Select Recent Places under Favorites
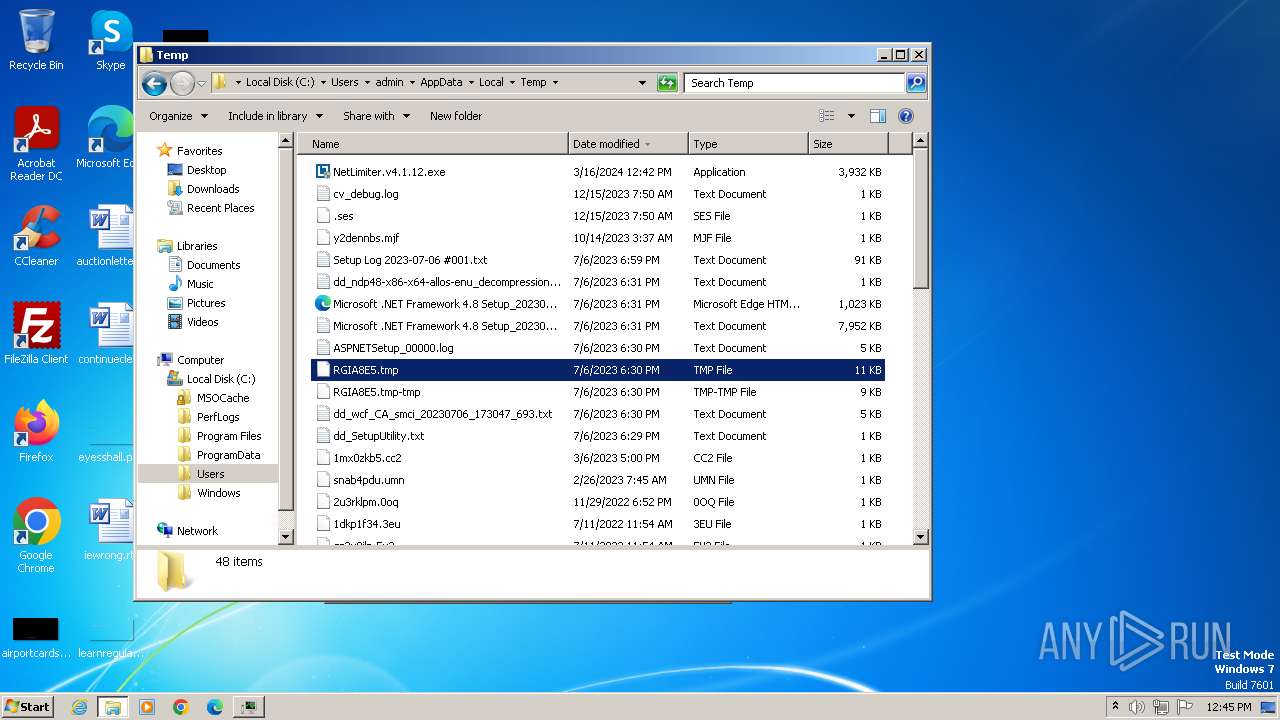The width and height of the screenshot is (1280, 720). [x=220, y=208]
